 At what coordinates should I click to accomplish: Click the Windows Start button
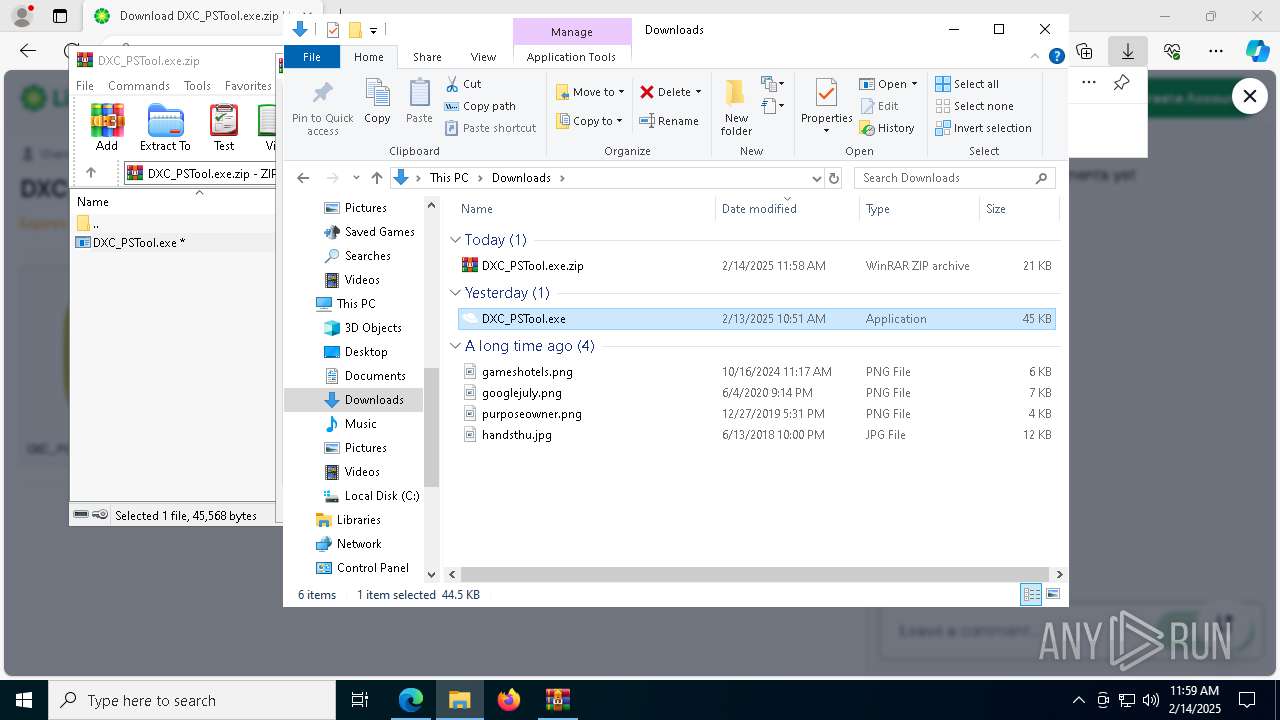click(x=24, y=700)
